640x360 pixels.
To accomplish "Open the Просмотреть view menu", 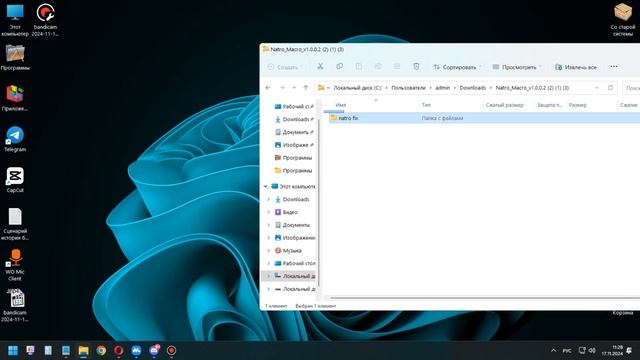I will [517, 67].
